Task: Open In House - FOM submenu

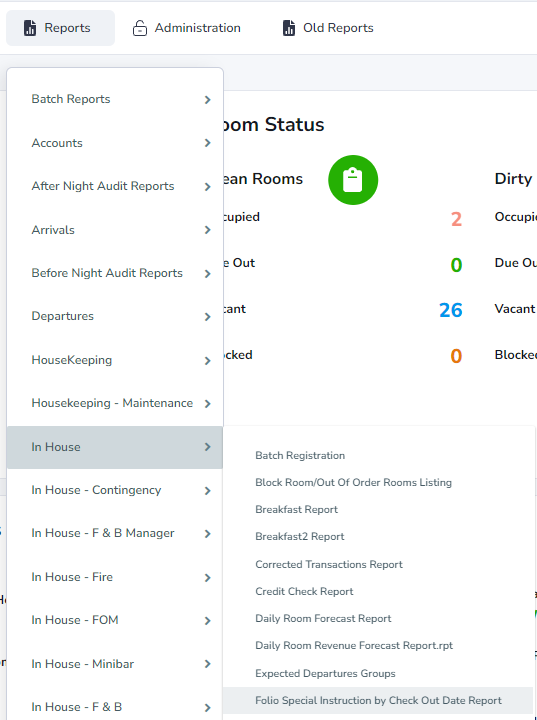Action: 115,620
